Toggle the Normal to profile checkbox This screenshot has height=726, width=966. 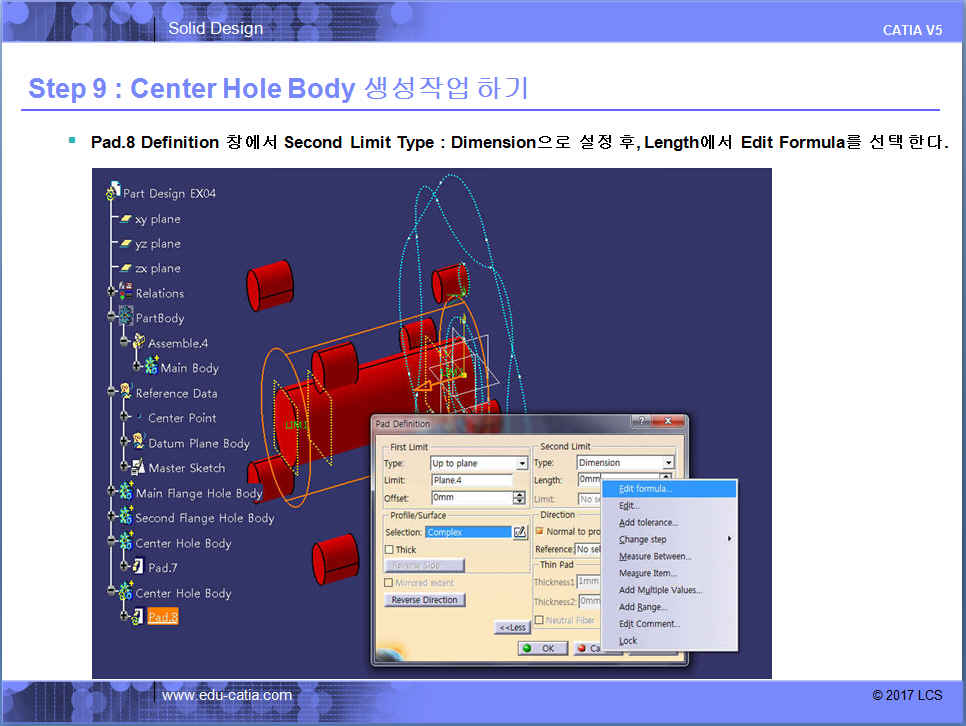(x=540, y=531)
